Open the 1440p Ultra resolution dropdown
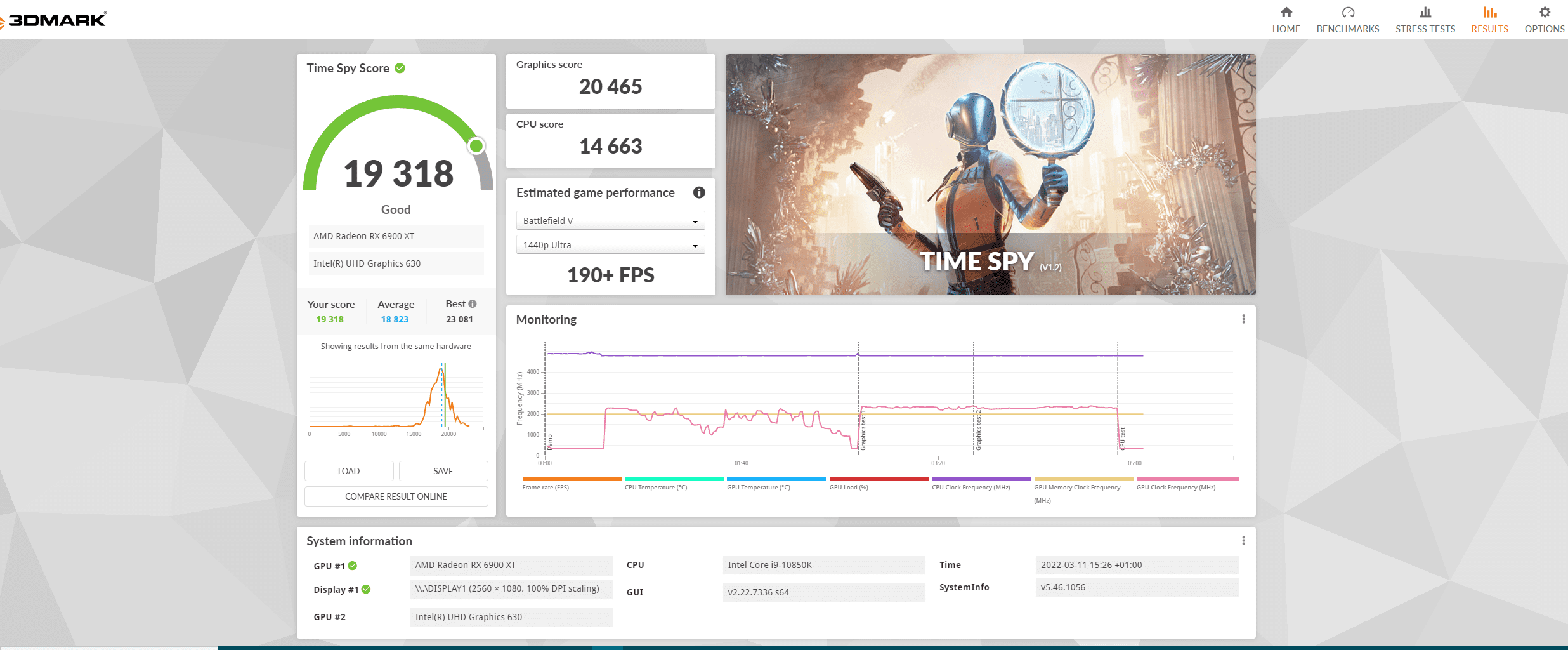 pyautogui.click(x=610, y=245)
